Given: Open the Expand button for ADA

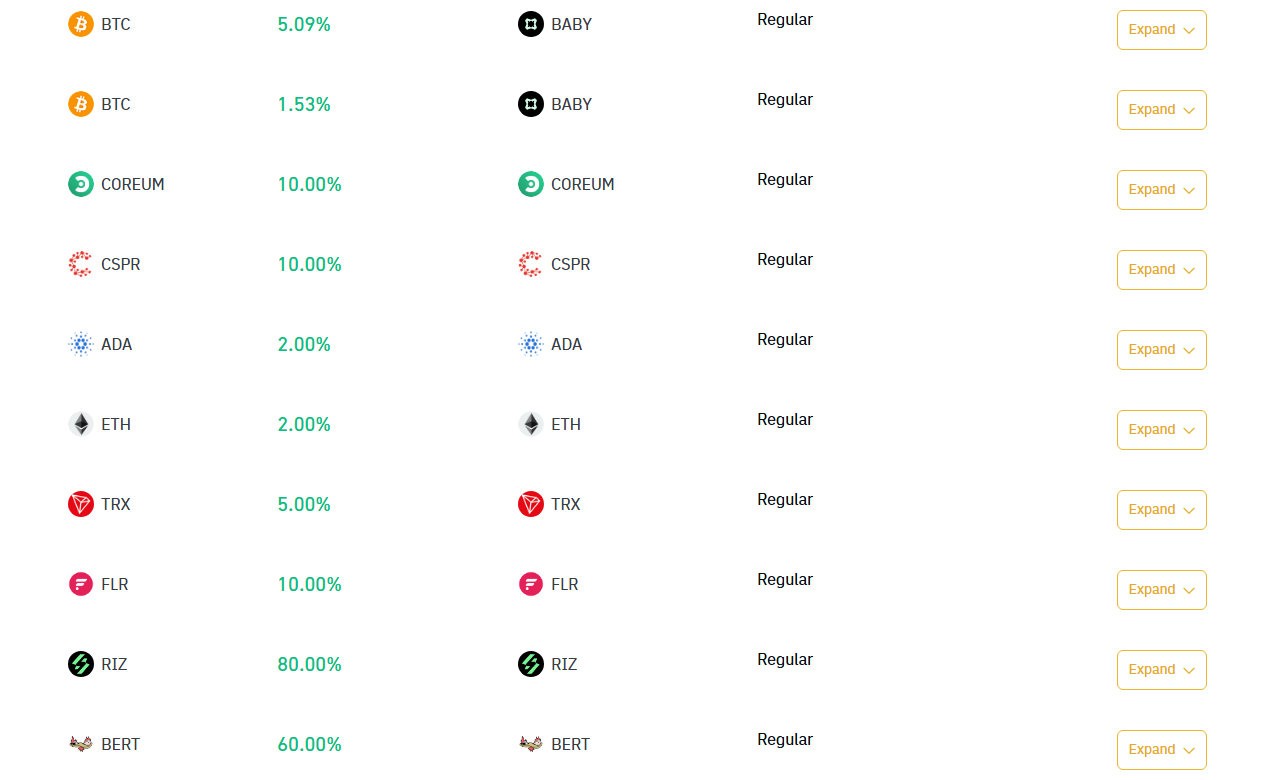Looking at the screenshot, I should 1162,350.
